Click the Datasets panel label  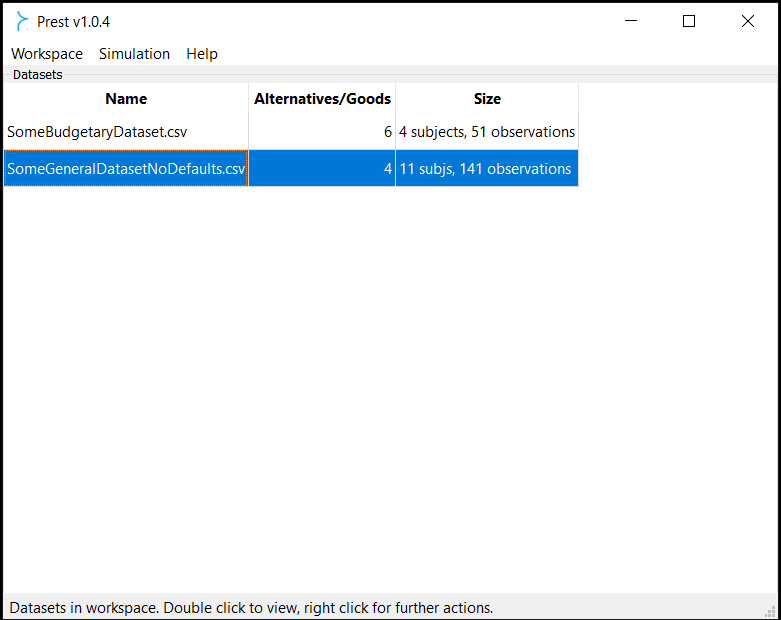pos(37,75)
